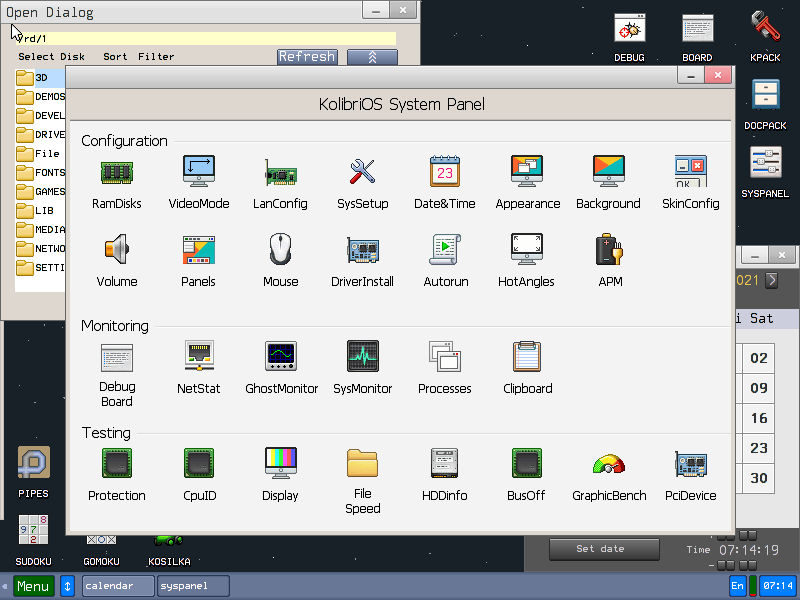Open HotAngles configuration icon
The width and height of the screenshot is (800, 600).
pos(527,249)
